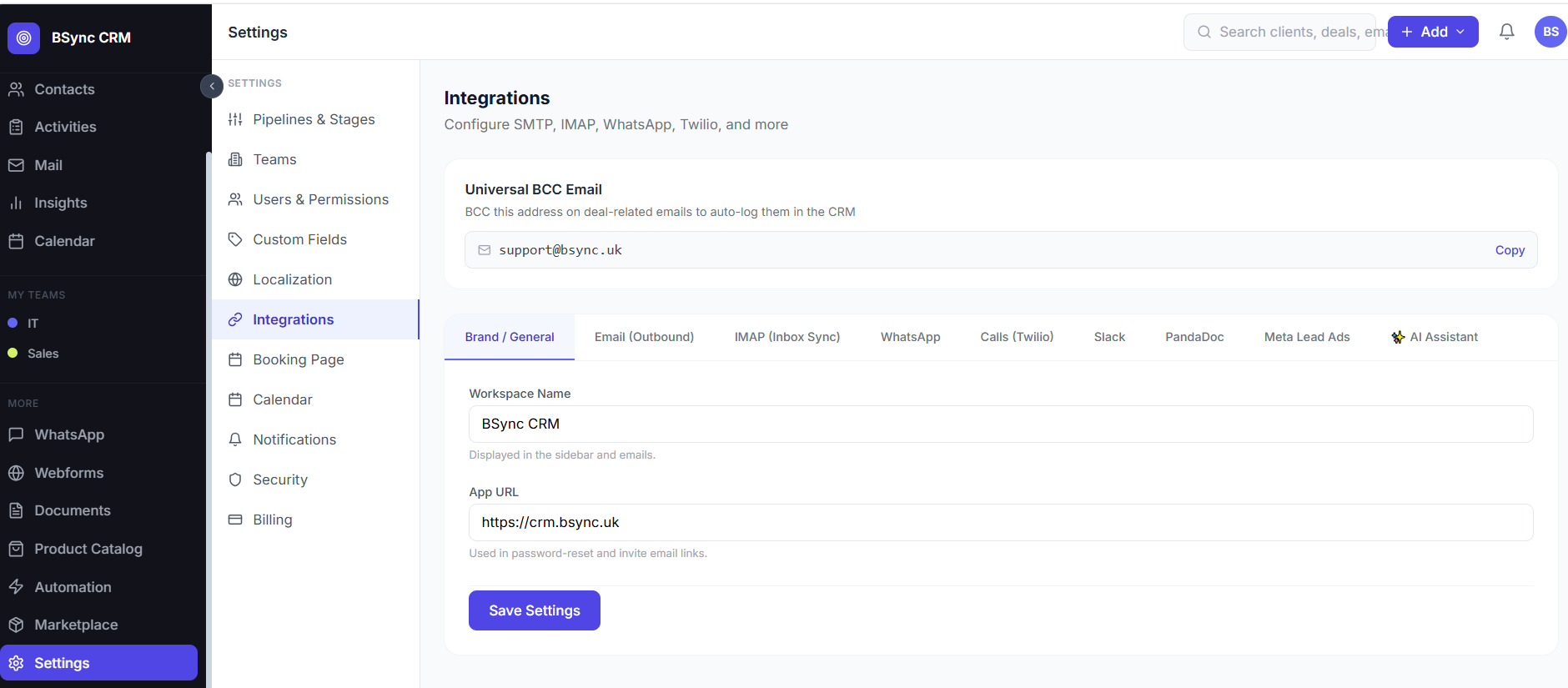The image size is (1568, 688).
Task: Click the envelope icon beside the BCC address
Action: click(484, 250)
